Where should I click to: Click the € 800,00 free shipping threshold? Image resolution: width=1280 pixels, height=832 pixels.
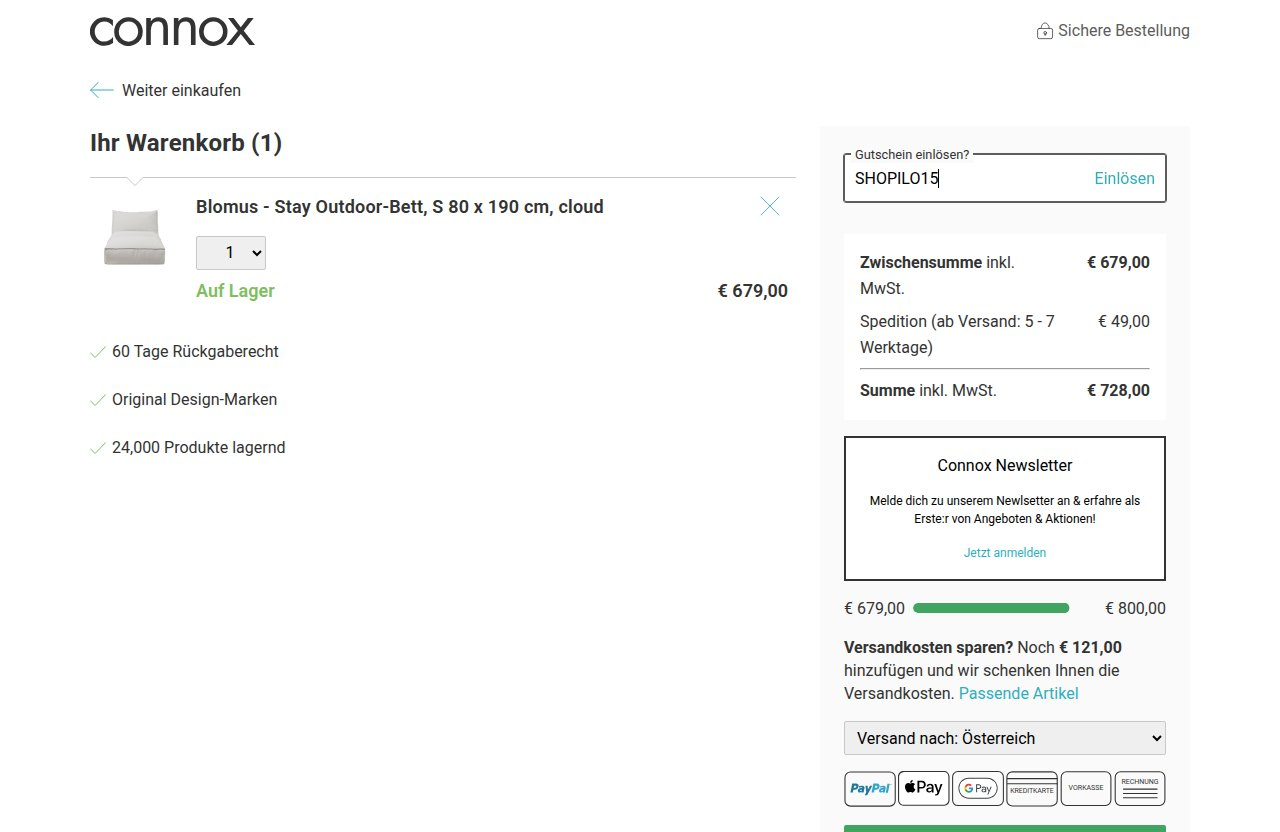pos(1135,608)
